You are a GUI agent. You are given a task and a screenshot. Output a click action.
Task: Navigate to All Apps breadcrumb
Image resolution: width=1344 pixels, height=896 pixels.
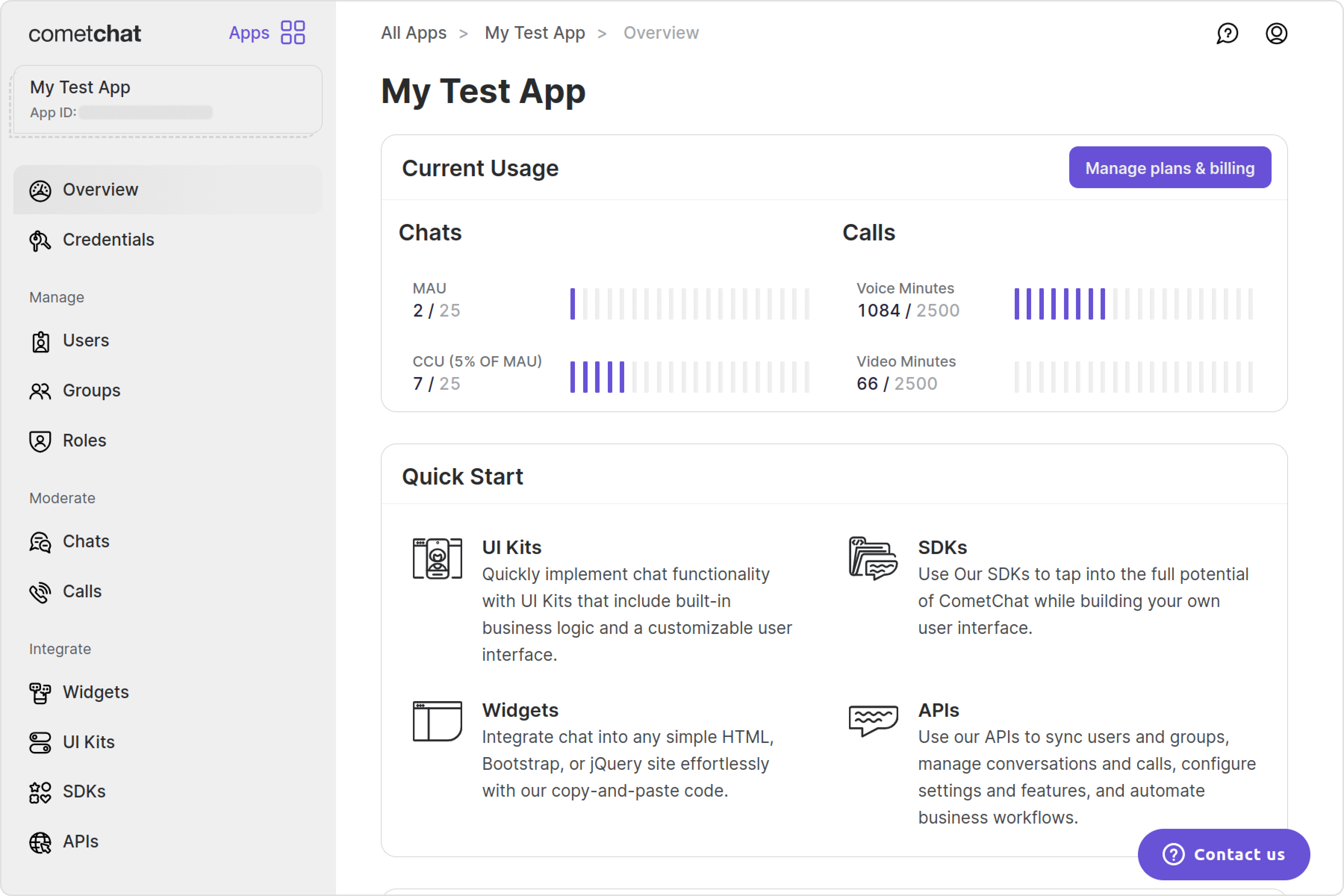pos(414,33)
